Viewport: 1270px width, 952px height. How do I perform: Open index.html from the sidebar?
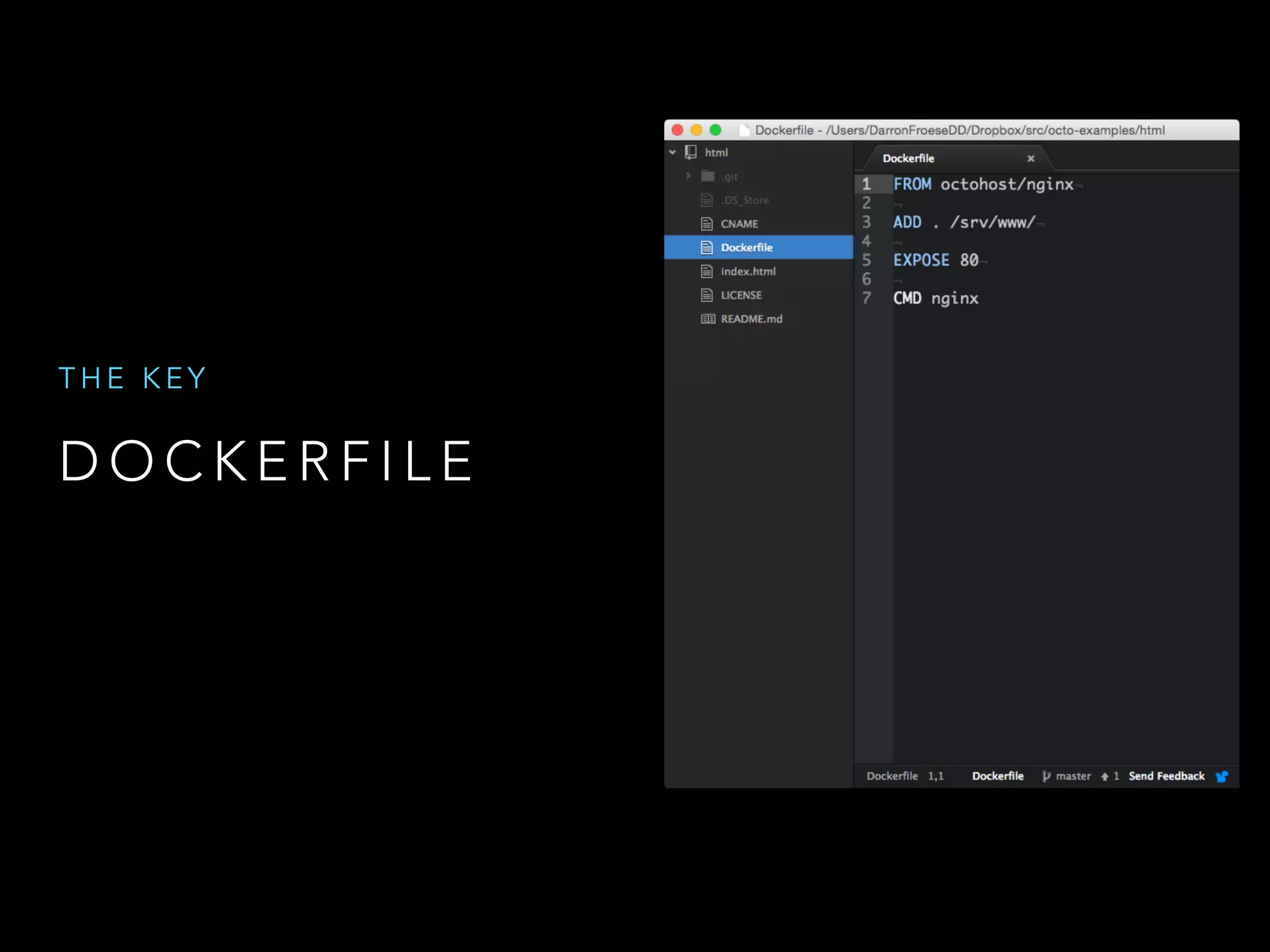(x=748, y=271)
